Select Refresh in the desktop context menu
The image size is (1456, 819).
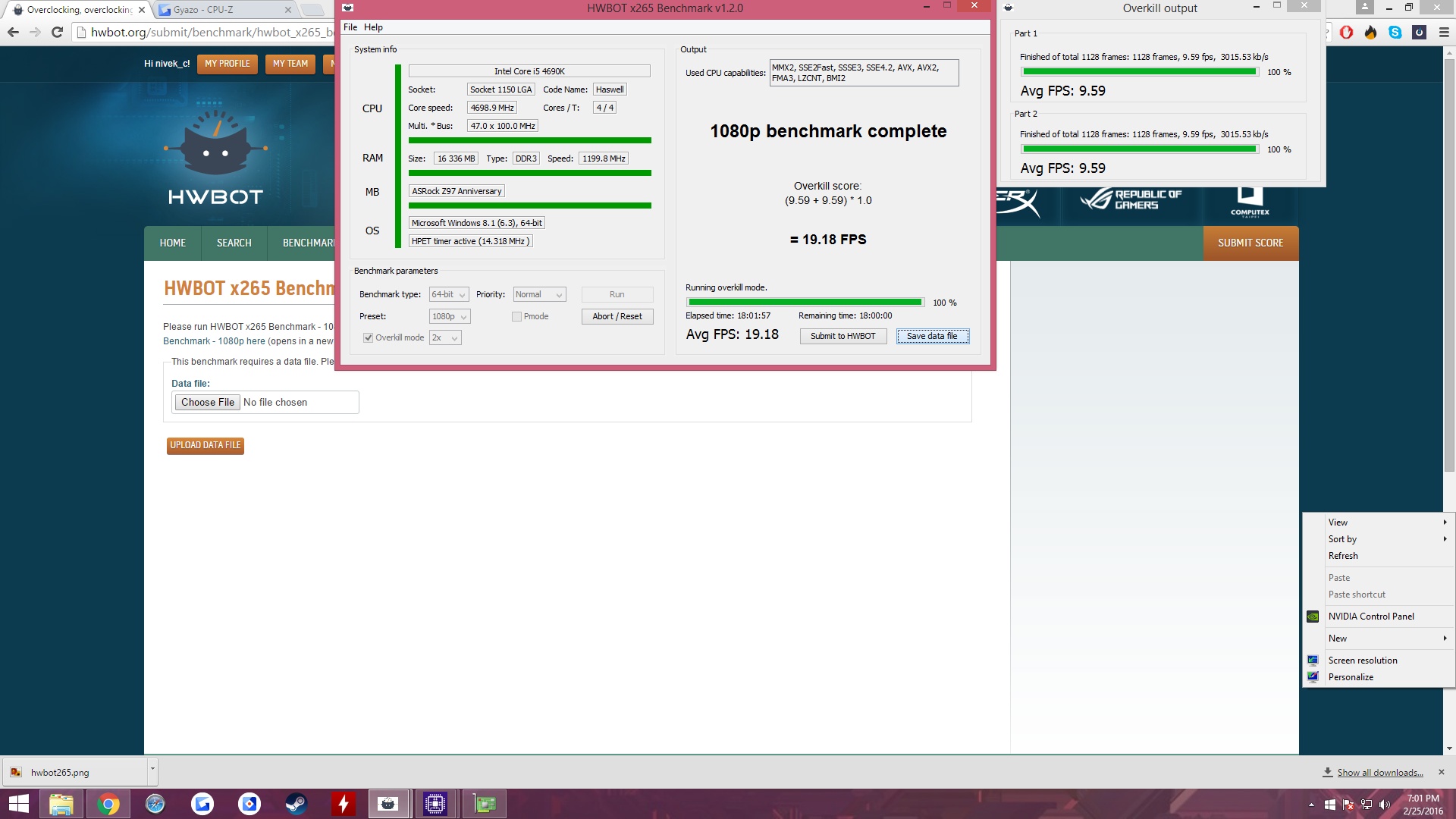click(1379, 556)
